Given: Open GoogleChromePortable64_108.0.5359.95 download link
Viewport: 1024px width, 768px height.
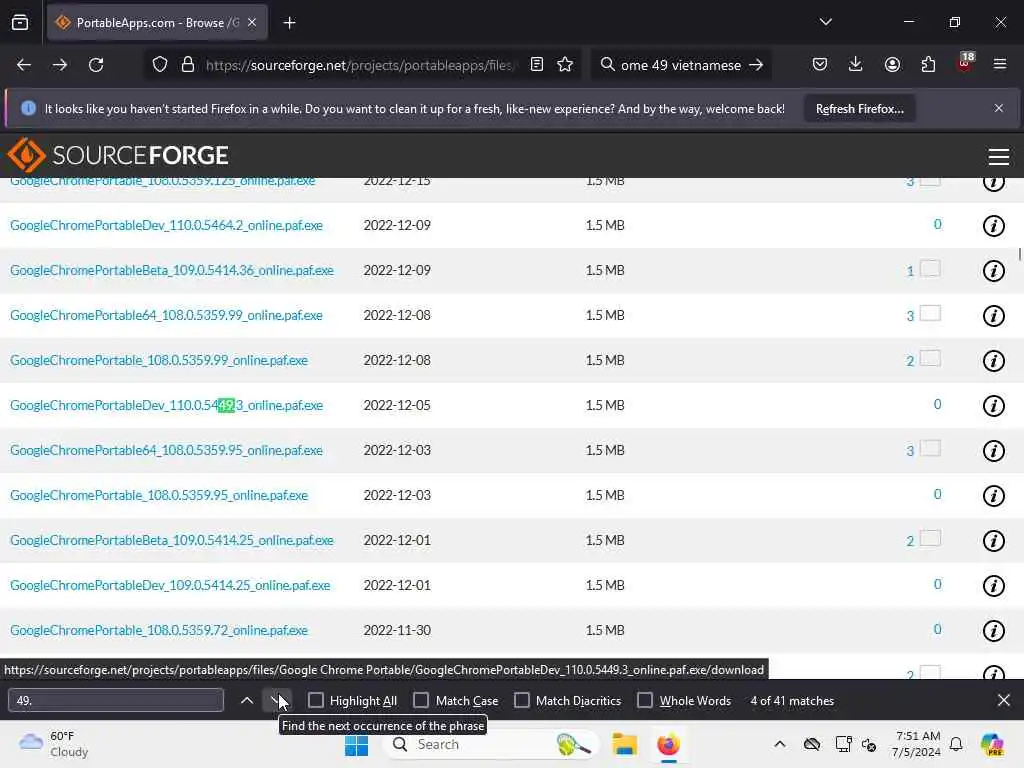Looking at the screenshot, I should click(167, 451).
